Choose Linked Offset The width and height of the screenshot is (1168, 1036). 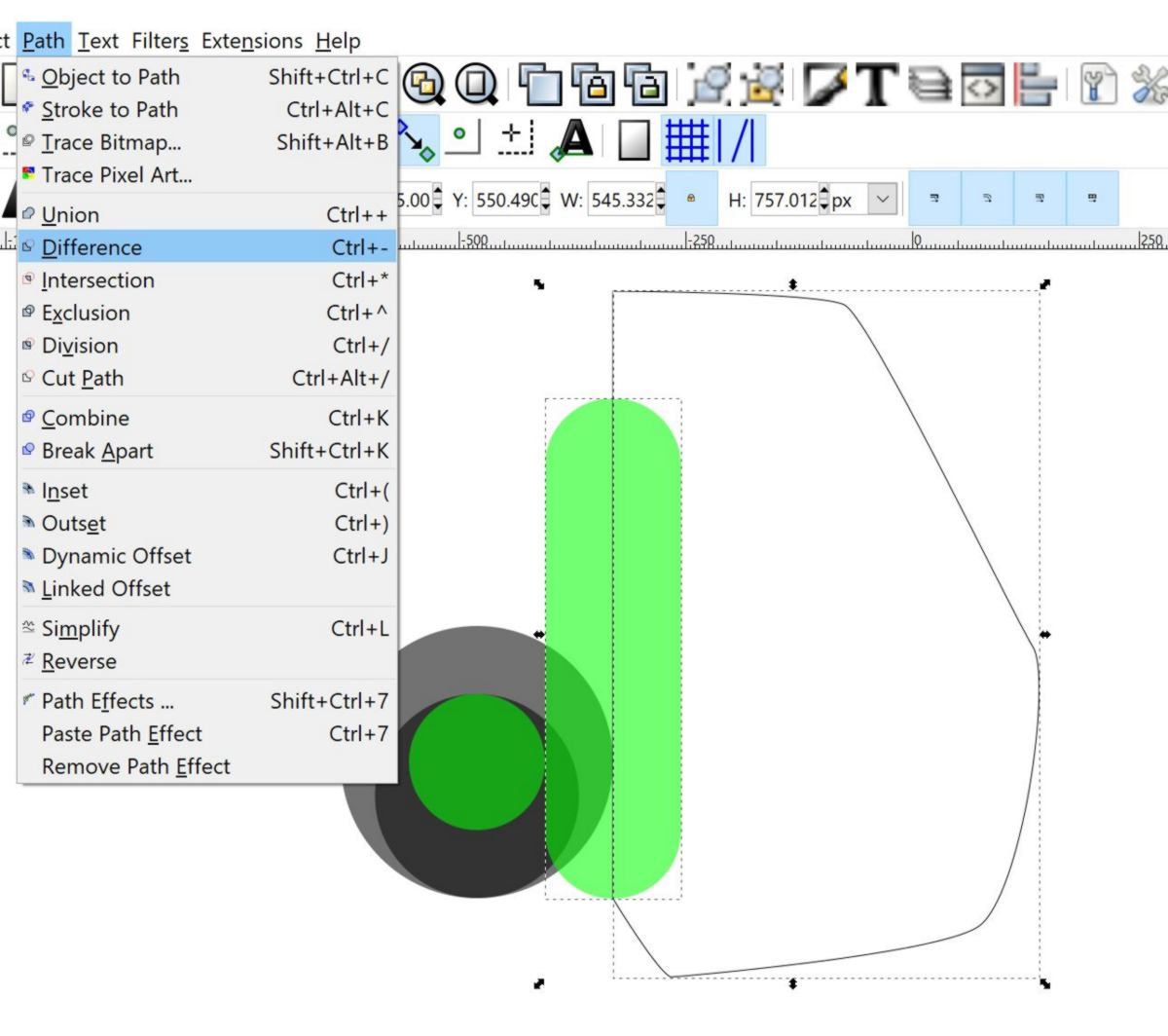pos(207,588)
